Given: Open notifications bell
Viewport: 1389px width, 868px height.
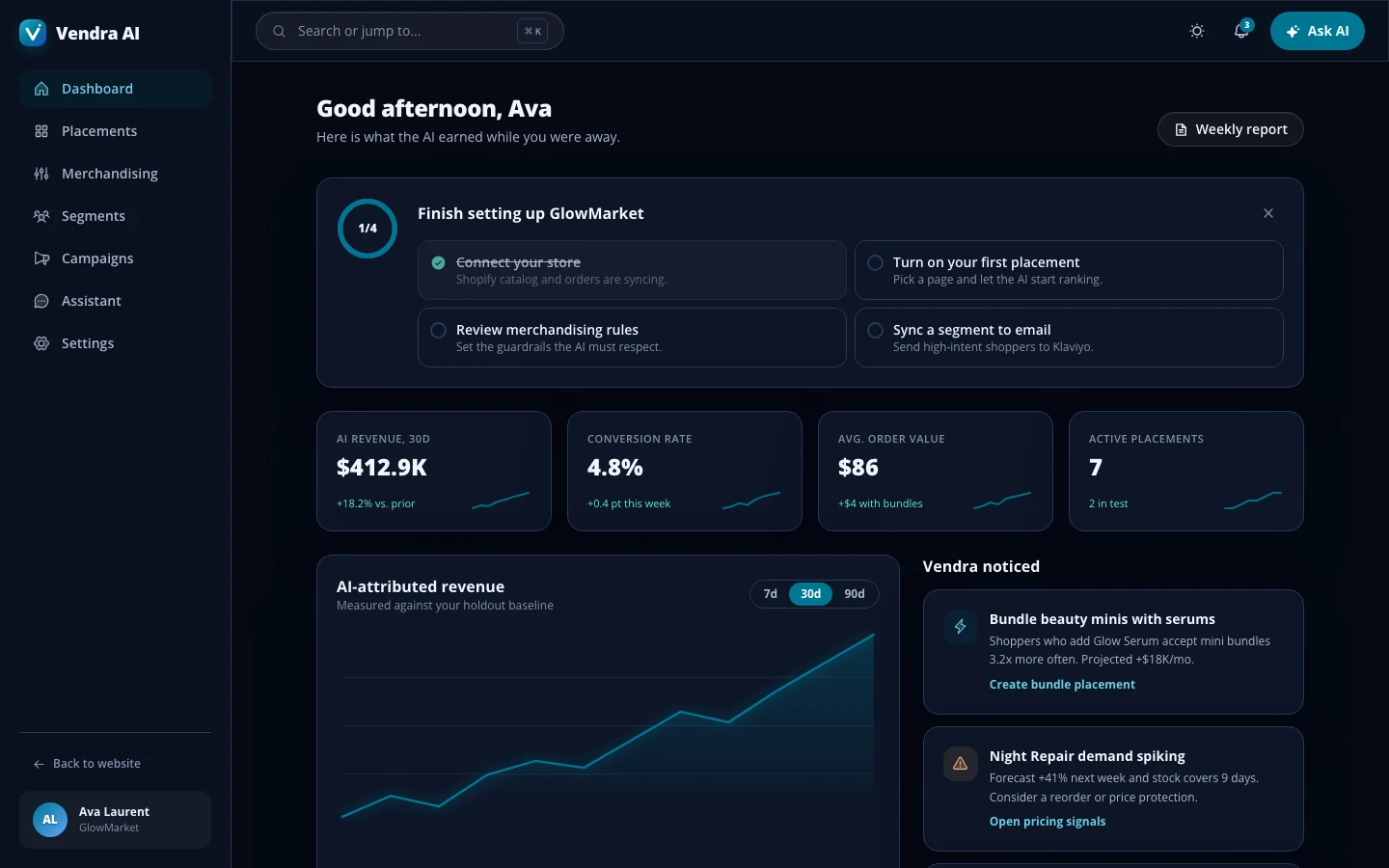Looking at the screenshot, I should point(1241,31).
